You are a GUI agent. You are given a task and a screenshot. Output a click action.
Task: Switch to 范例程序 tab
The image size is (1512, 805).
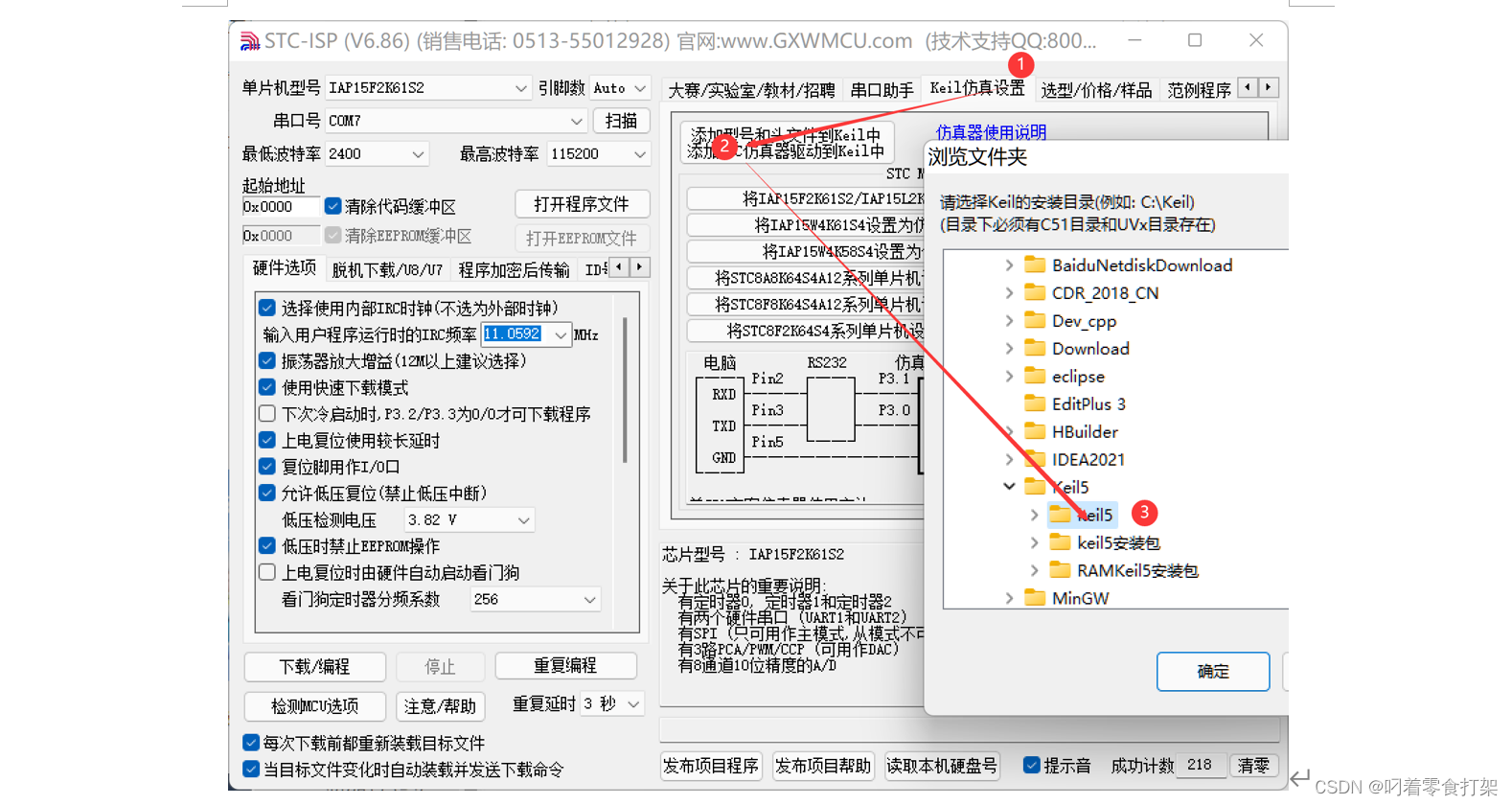pyautogui.click(x=1199, y=90)
